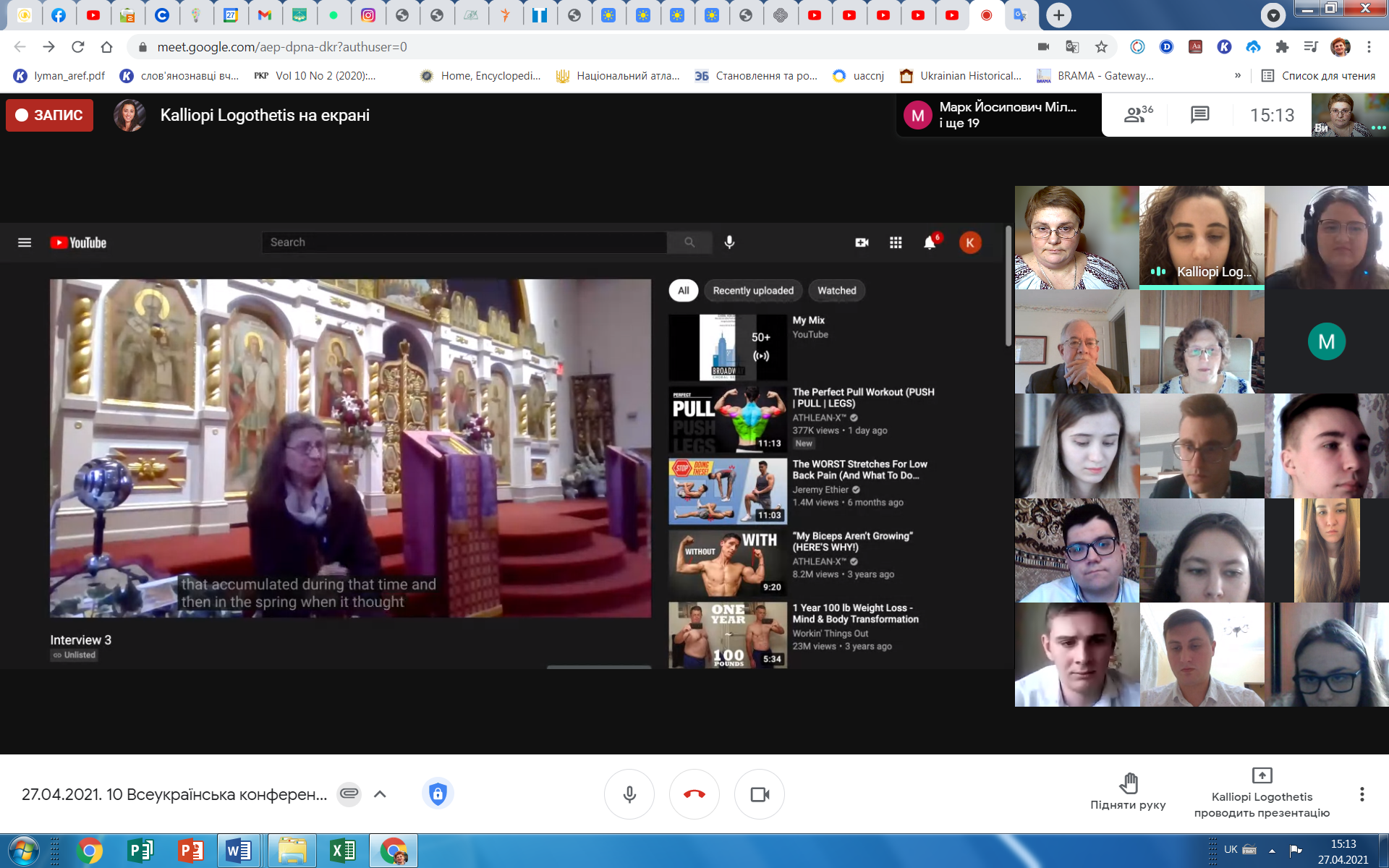1389x868 pixels.
Task: Click the red hang up call button
Action: pyautogui.click(x=694, y=794)
